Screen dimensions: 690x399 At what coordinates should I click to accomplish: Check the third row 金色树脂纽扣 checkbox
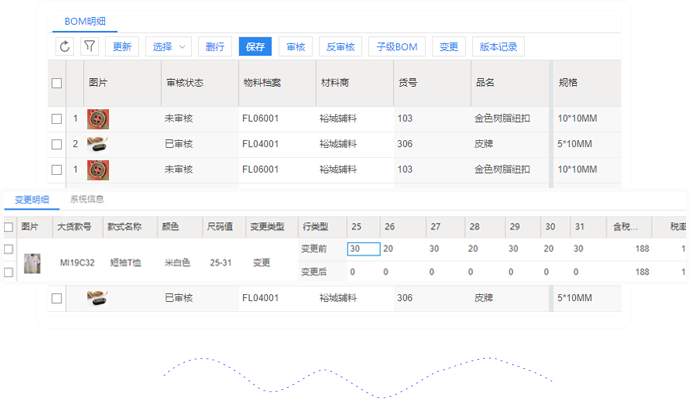(x=57, y=170)
